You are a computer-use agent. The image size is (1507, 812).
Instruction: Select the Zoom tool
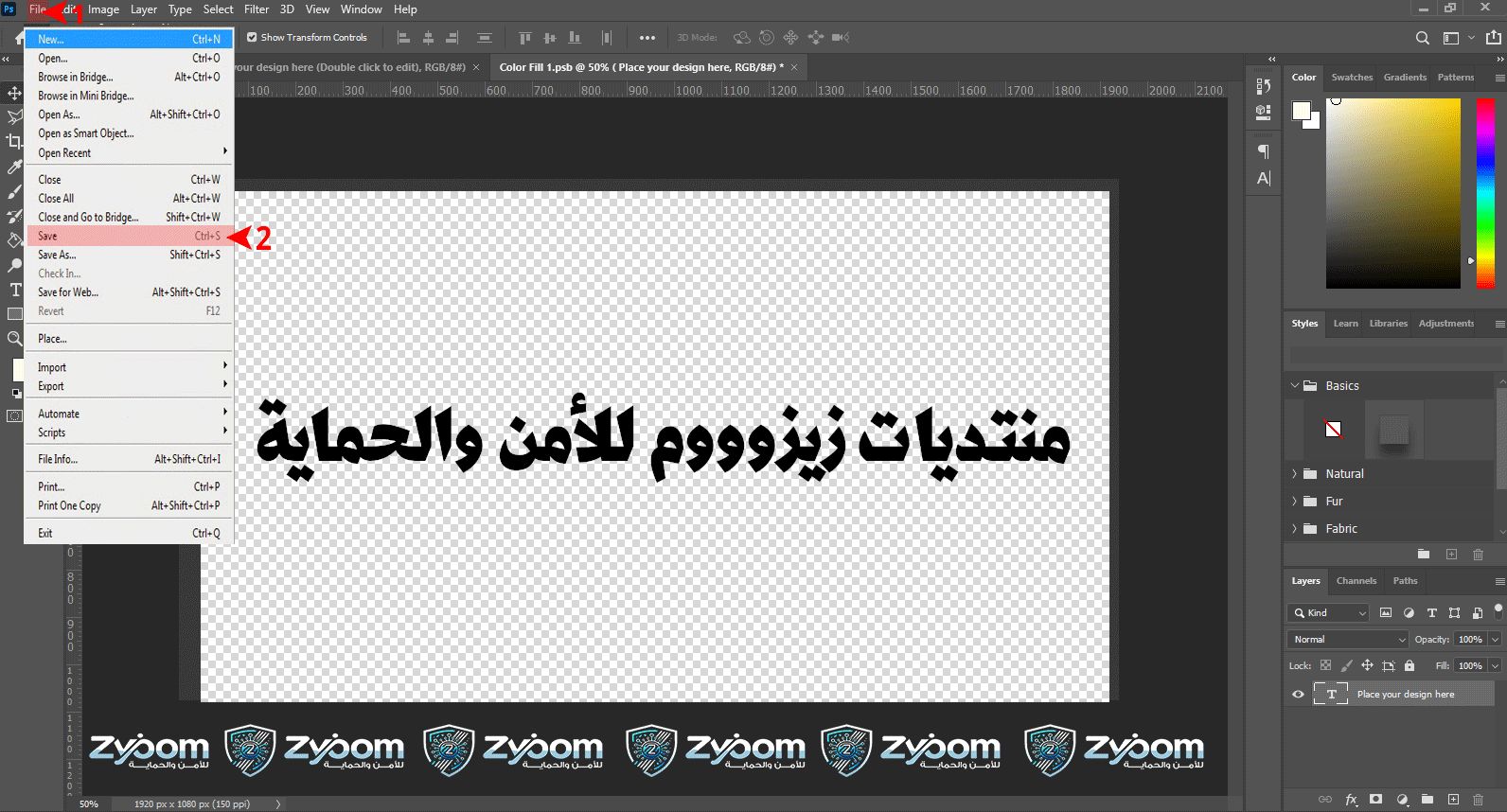coord(14,339)
